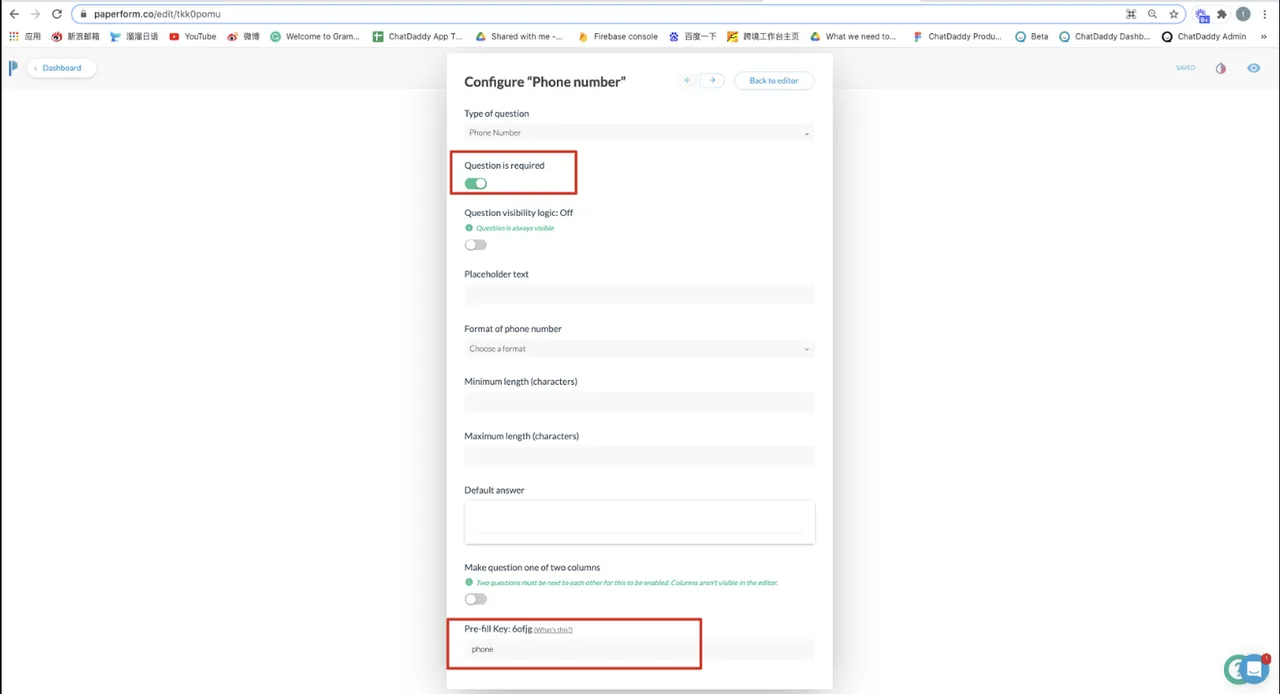Viewport: 1280px width, 694px height.
Task: Disable the Question is required toggle
Action: 476,184
